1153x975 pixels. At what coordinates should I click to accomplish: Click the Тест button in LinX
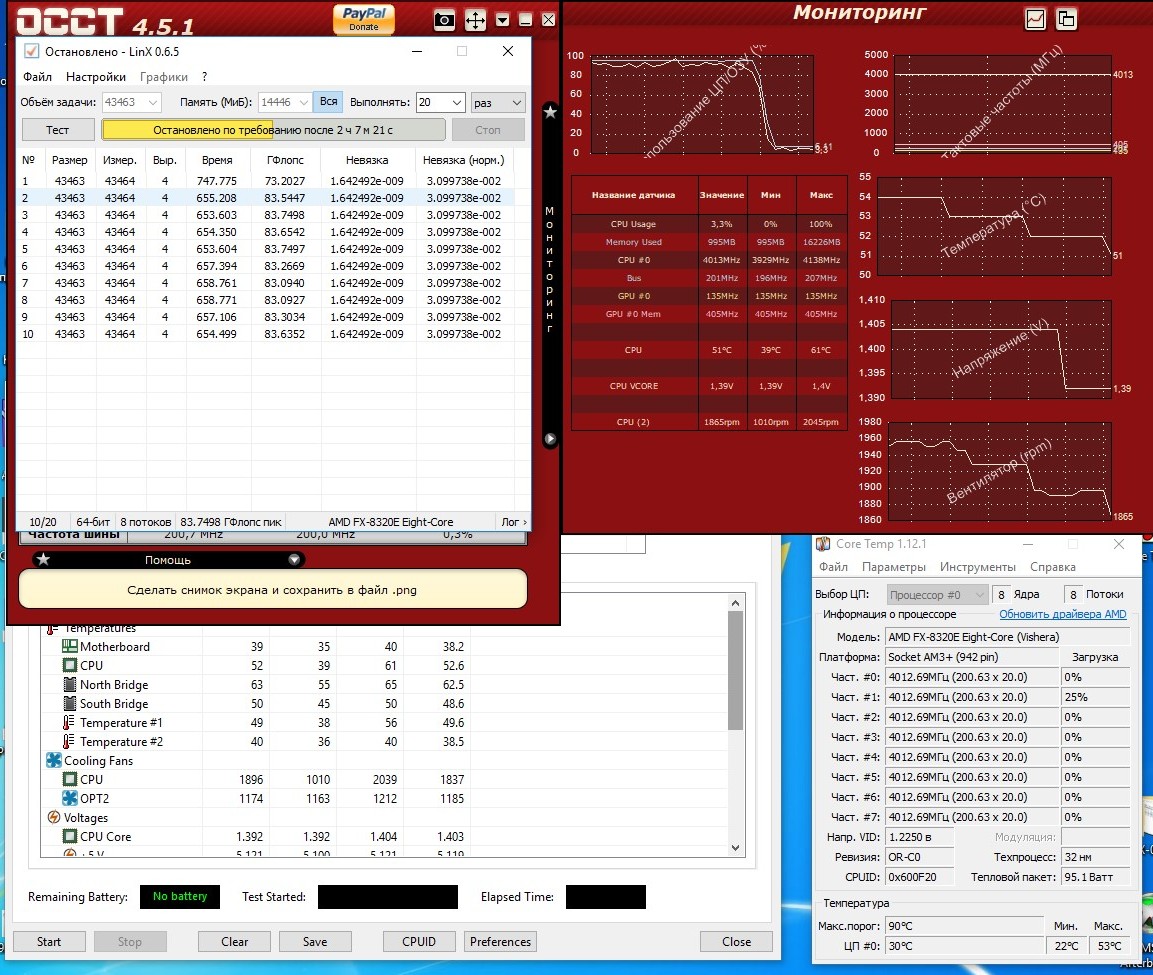(x=57, y=130)
